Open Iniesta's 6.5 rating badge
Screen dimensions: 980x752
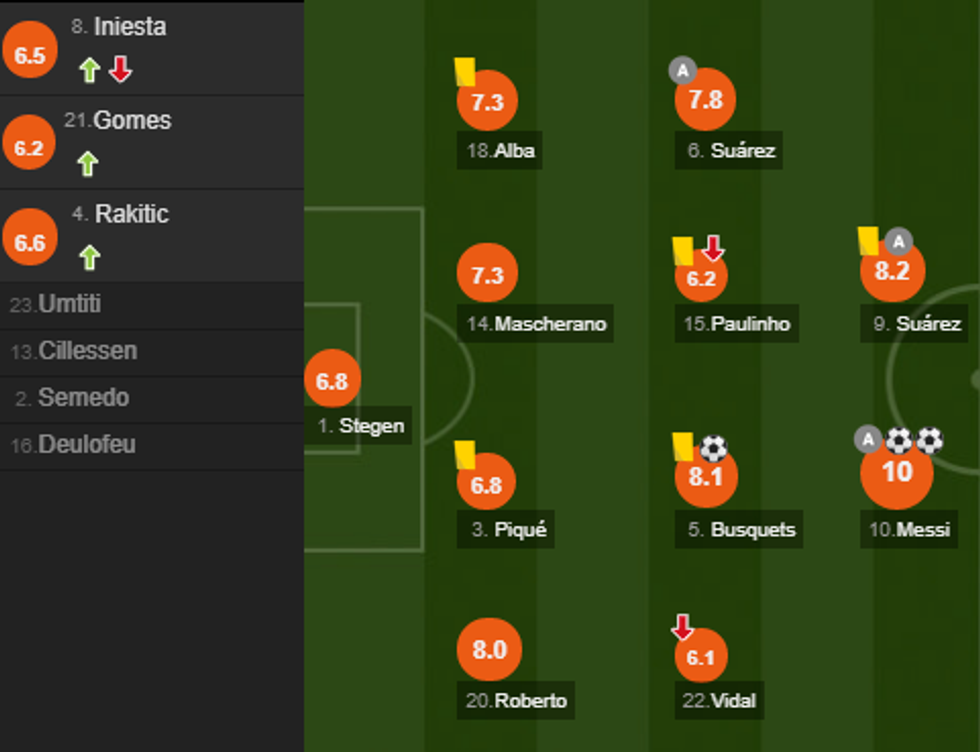30,55
